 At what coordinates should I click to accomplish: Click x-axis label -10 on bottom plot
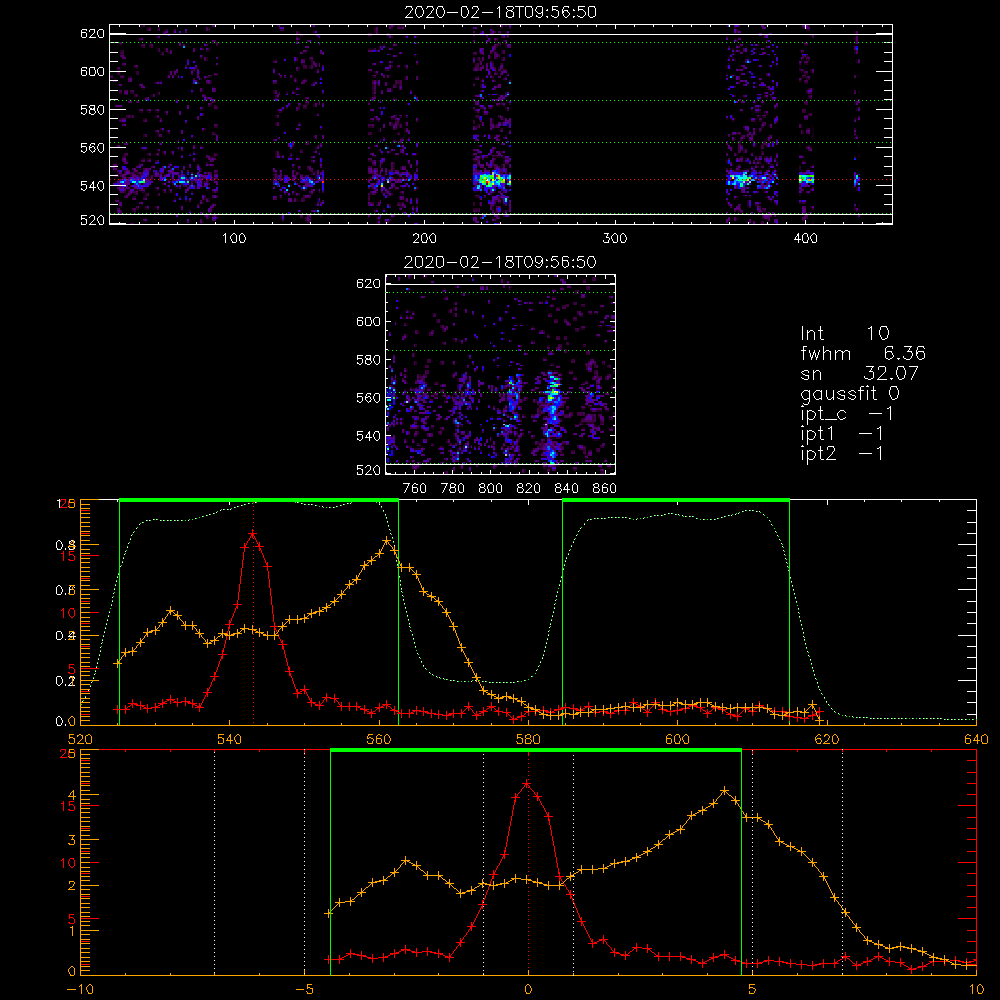[x=80, y=989]
